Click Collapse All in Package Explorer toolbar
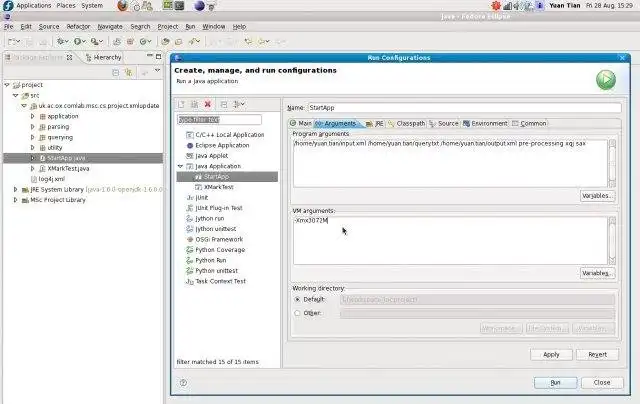The height and width of the screenshot is (404, 640). (116, 73)
